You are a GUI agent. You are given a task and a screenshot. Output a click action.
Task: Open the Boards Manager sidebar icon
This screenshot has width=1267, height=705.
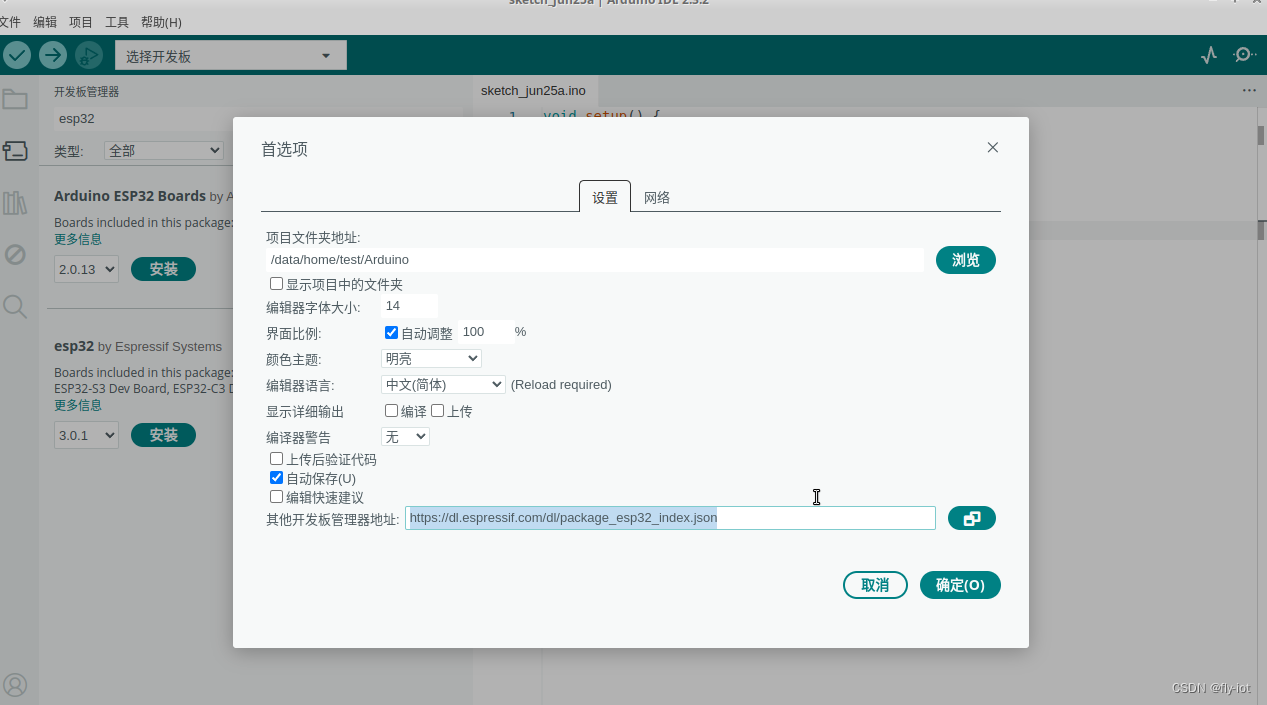coord(15,151)
